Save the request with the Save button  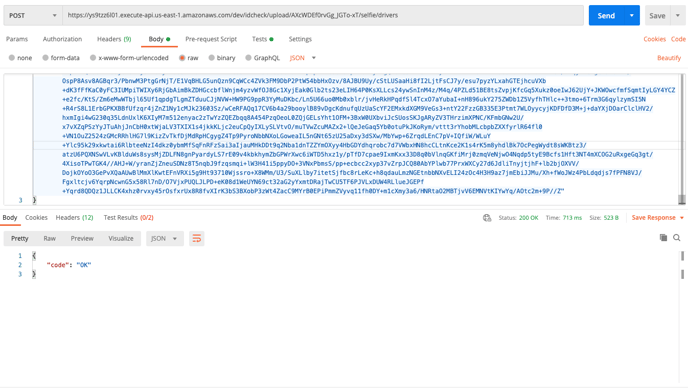click(x=657, y=15)
